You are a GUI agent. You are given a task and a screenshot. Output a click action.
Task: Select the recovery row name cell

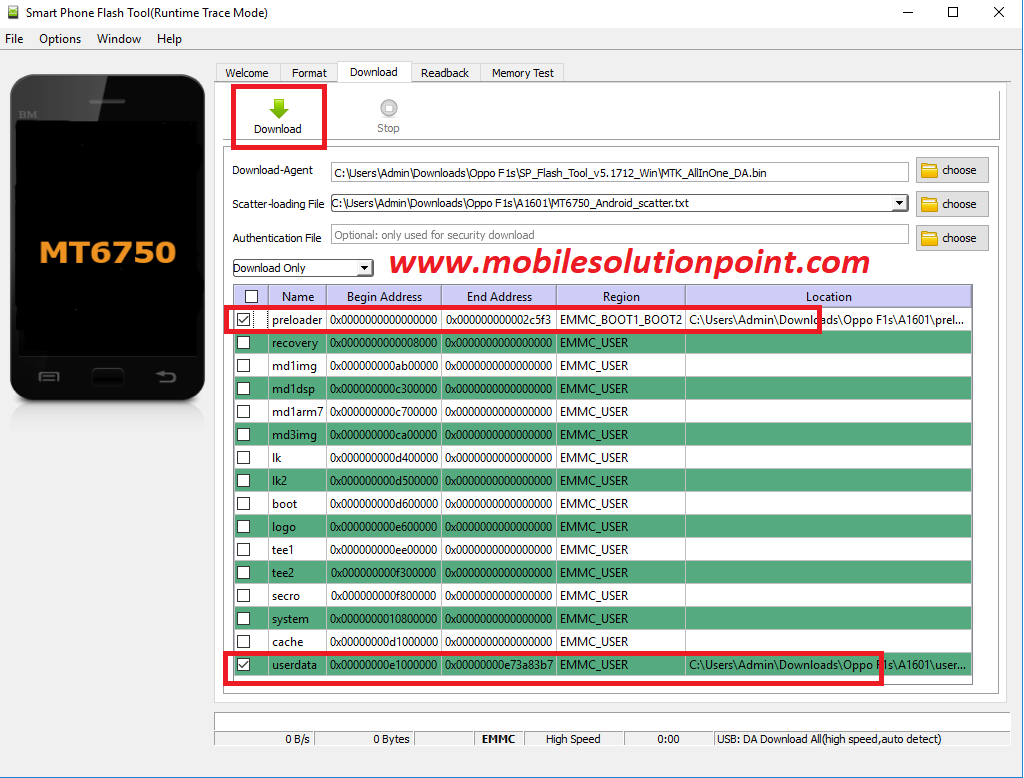(297, 342)
